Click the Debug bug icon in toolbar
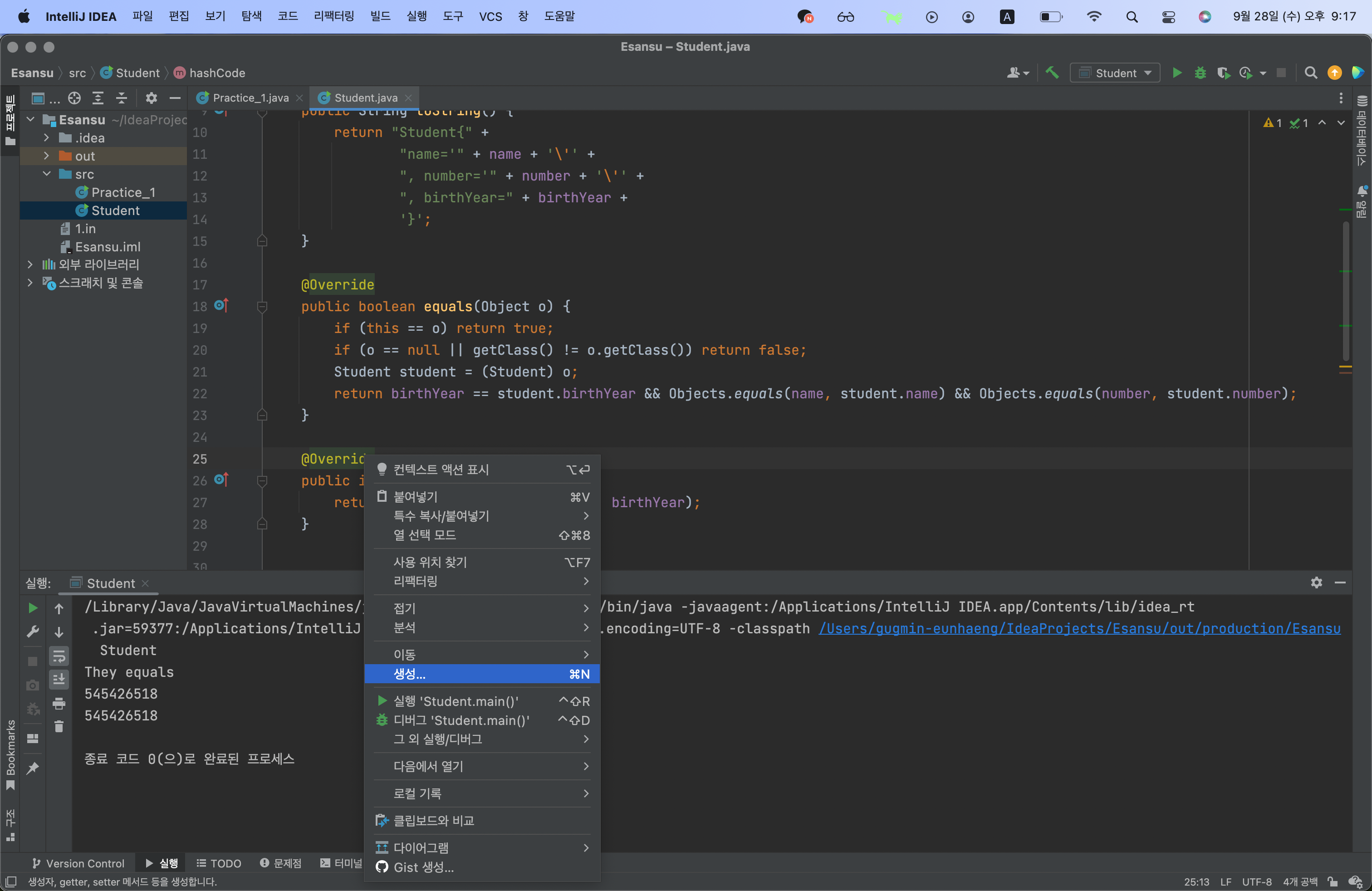Screen dimensions: 1372x891 1200,73
